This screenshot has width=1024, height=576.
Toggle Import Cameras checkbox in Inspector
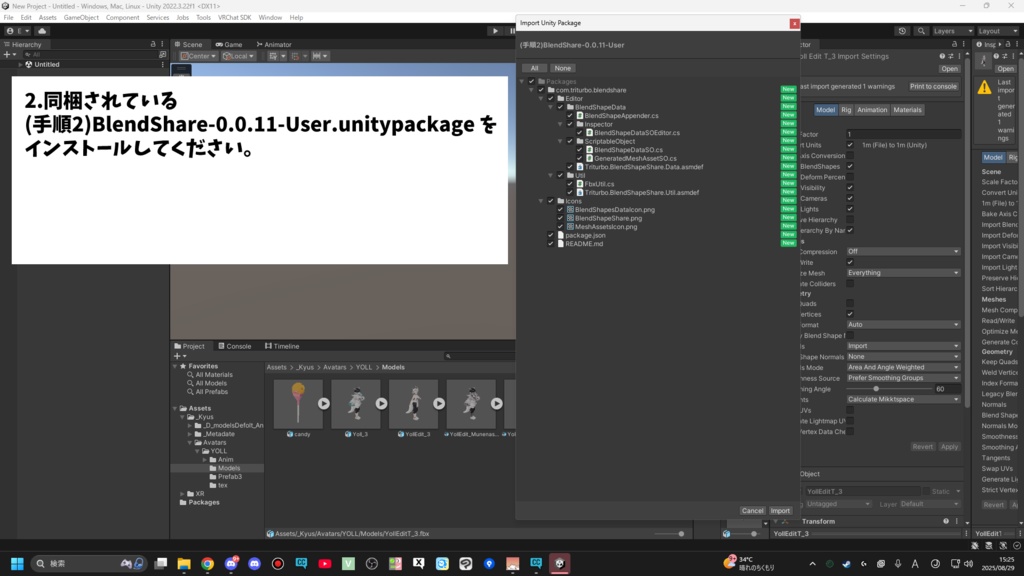850,199
